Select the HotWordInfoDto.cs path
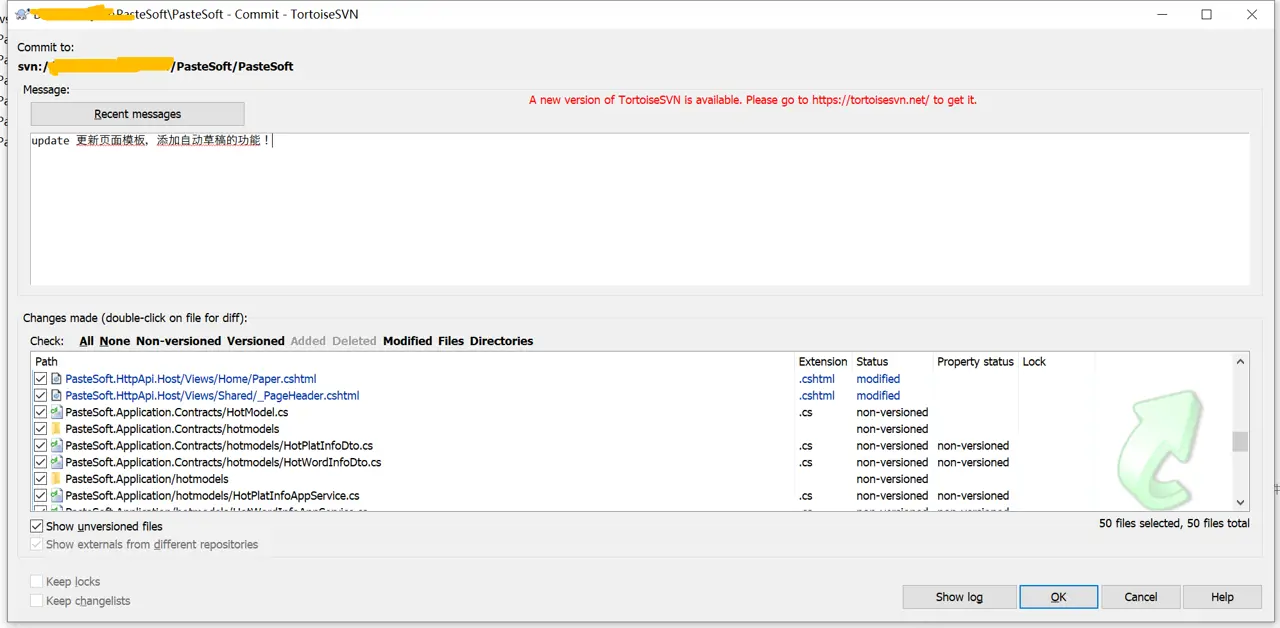 point(223,462)
